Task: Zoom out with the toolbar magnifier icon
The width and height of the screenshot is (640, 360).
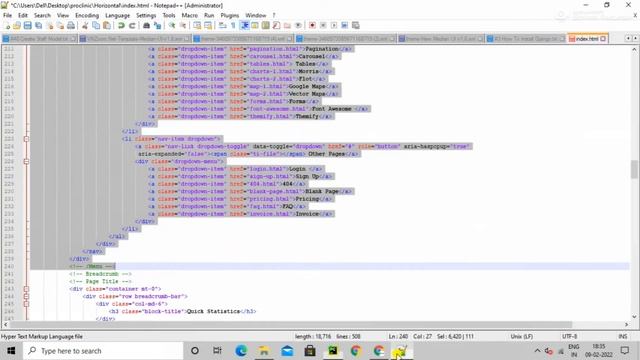Action: pyautogui.click(x=182, y=26)
